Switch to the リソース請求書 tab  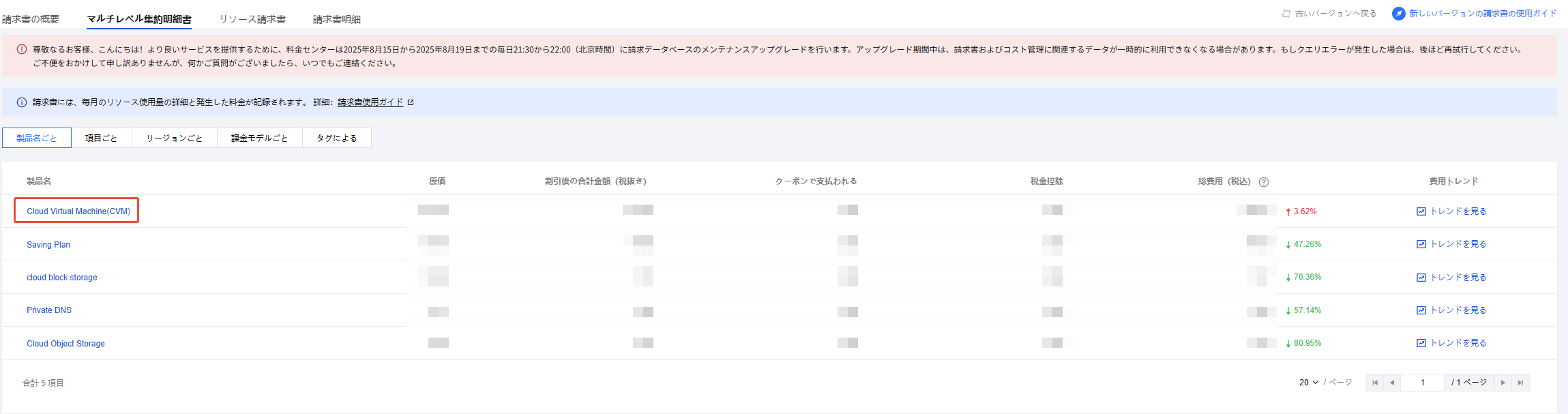252,19
